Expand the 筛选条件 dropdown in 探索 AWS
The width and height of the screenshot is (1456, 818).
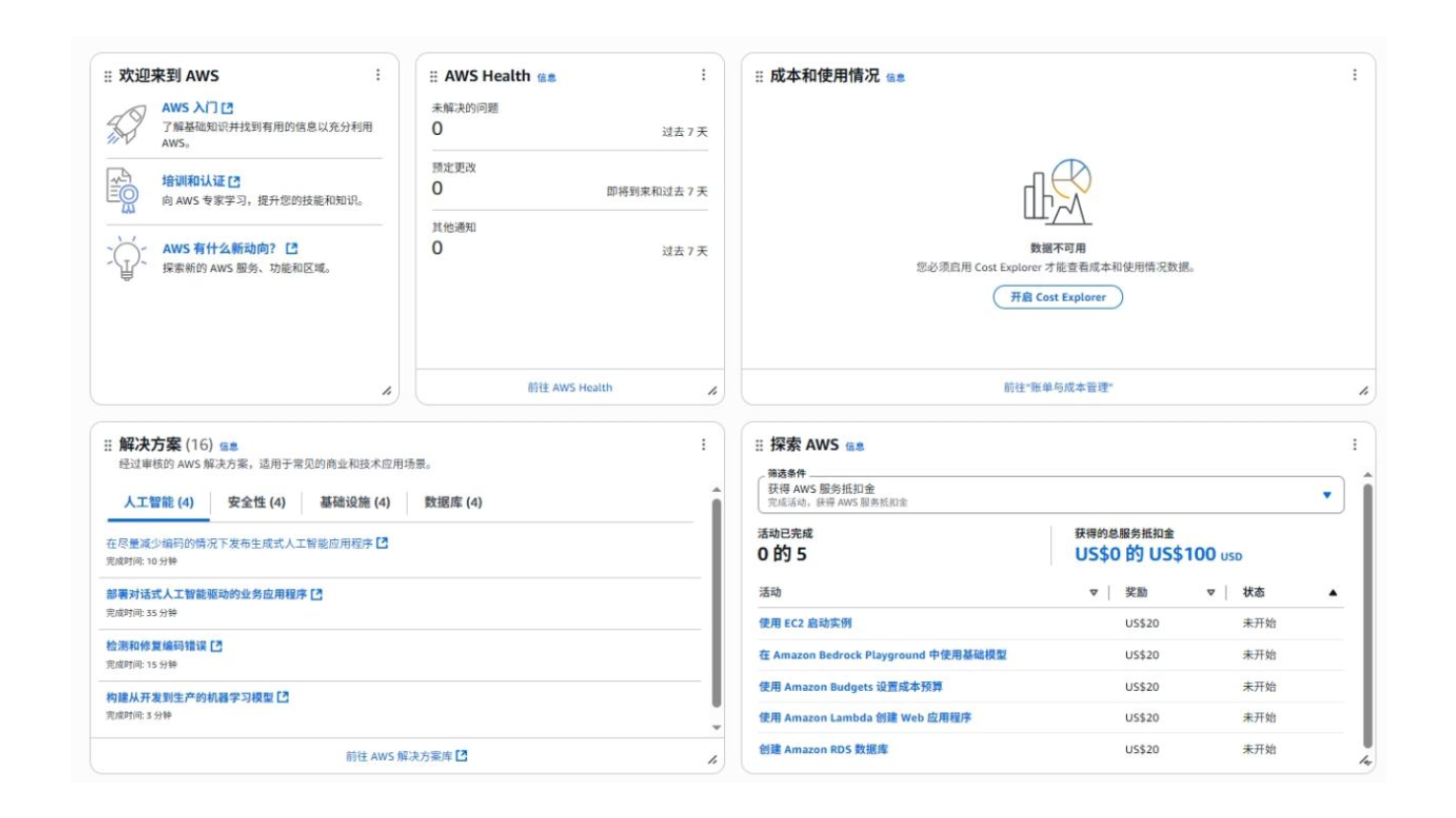pos(1327,495)
